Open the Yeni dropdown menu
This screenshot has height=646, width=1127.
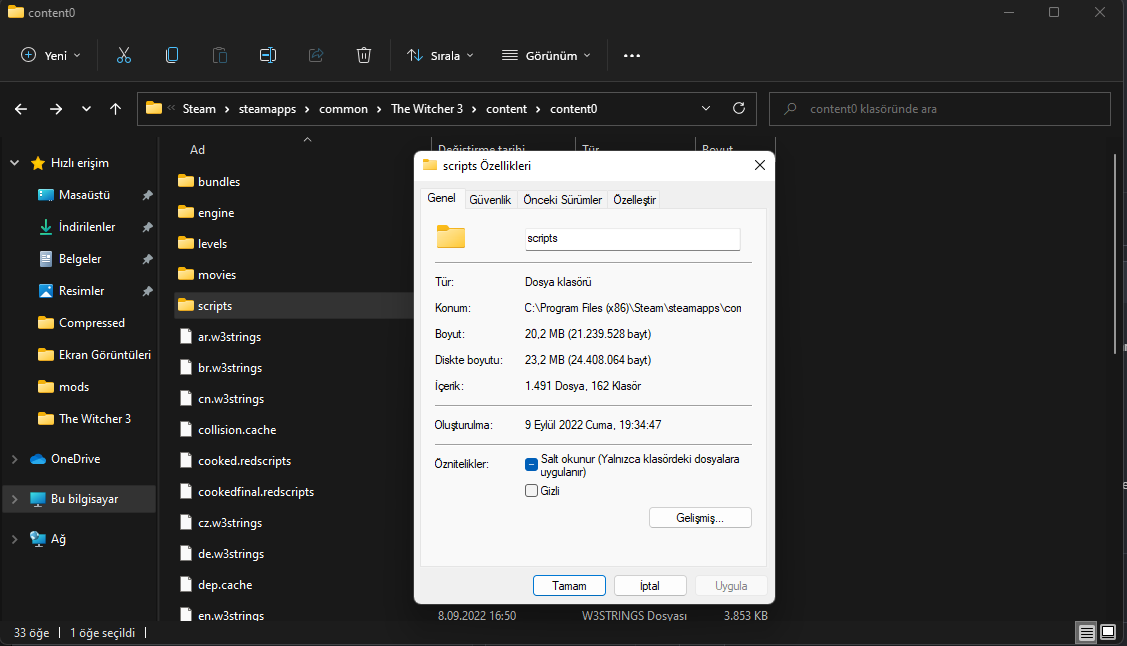51,55
